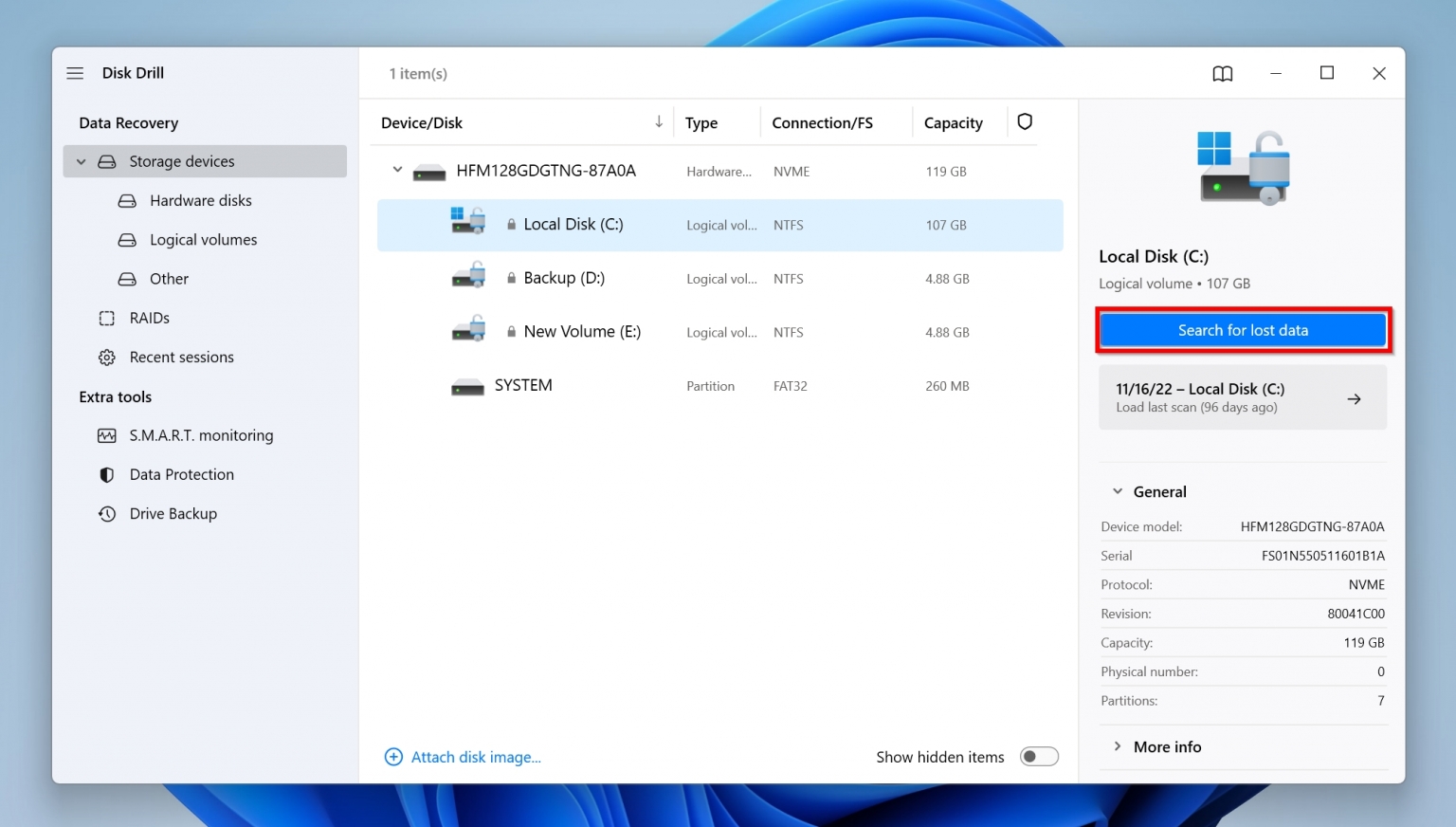Open Logical volumes in the sidebar
This screenshot has width=1456, height=827.
(x=202, y=239)
